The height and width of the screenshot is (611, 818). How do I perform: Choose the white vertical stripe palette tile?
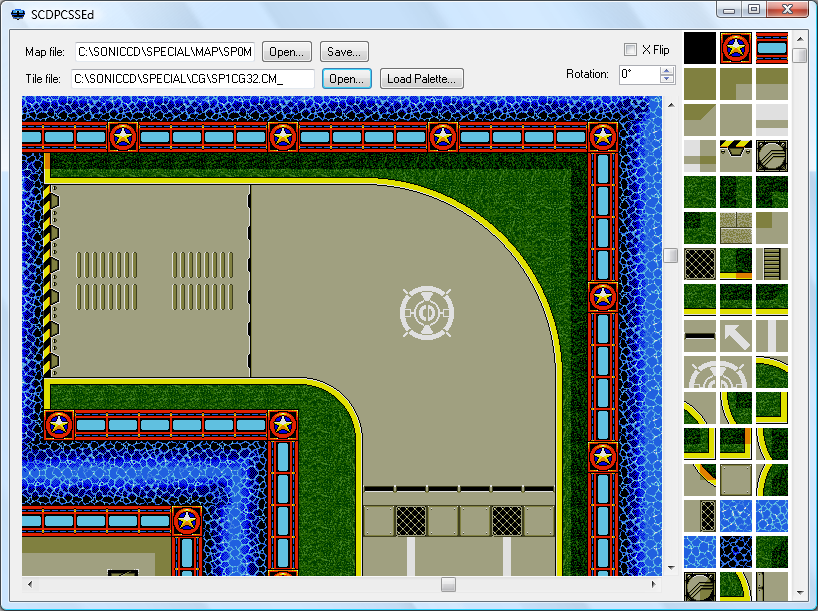(x=772, y=336)
